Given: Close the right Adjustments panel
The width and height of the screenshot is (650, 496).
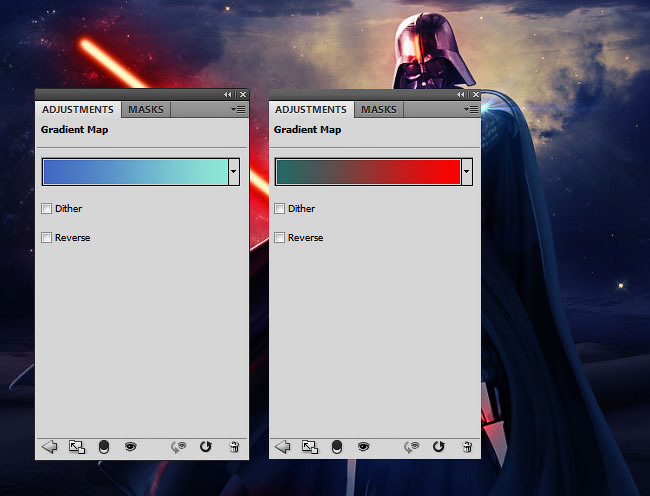Looking at the screenshot, I should [476, 95].
